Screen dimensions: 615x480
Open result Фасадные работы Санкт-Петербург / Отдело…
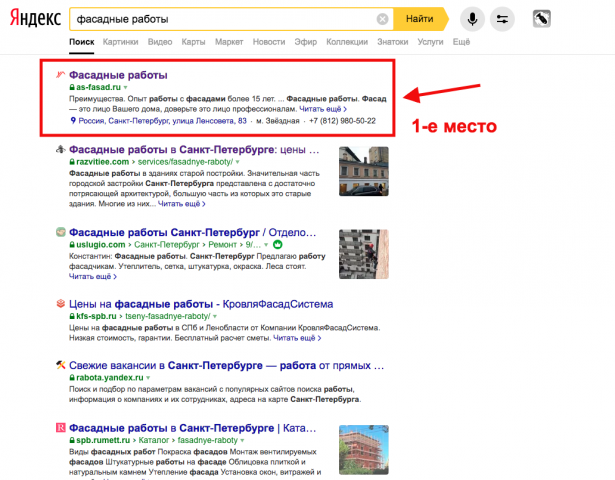pos(192,232)
